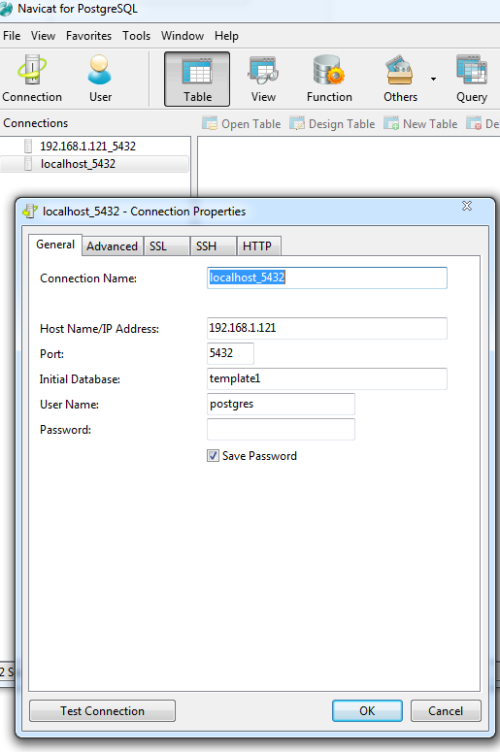Viewport: 500px width, 752px height.
Task: Open the View objects toolbar icon
Action: 263,79
